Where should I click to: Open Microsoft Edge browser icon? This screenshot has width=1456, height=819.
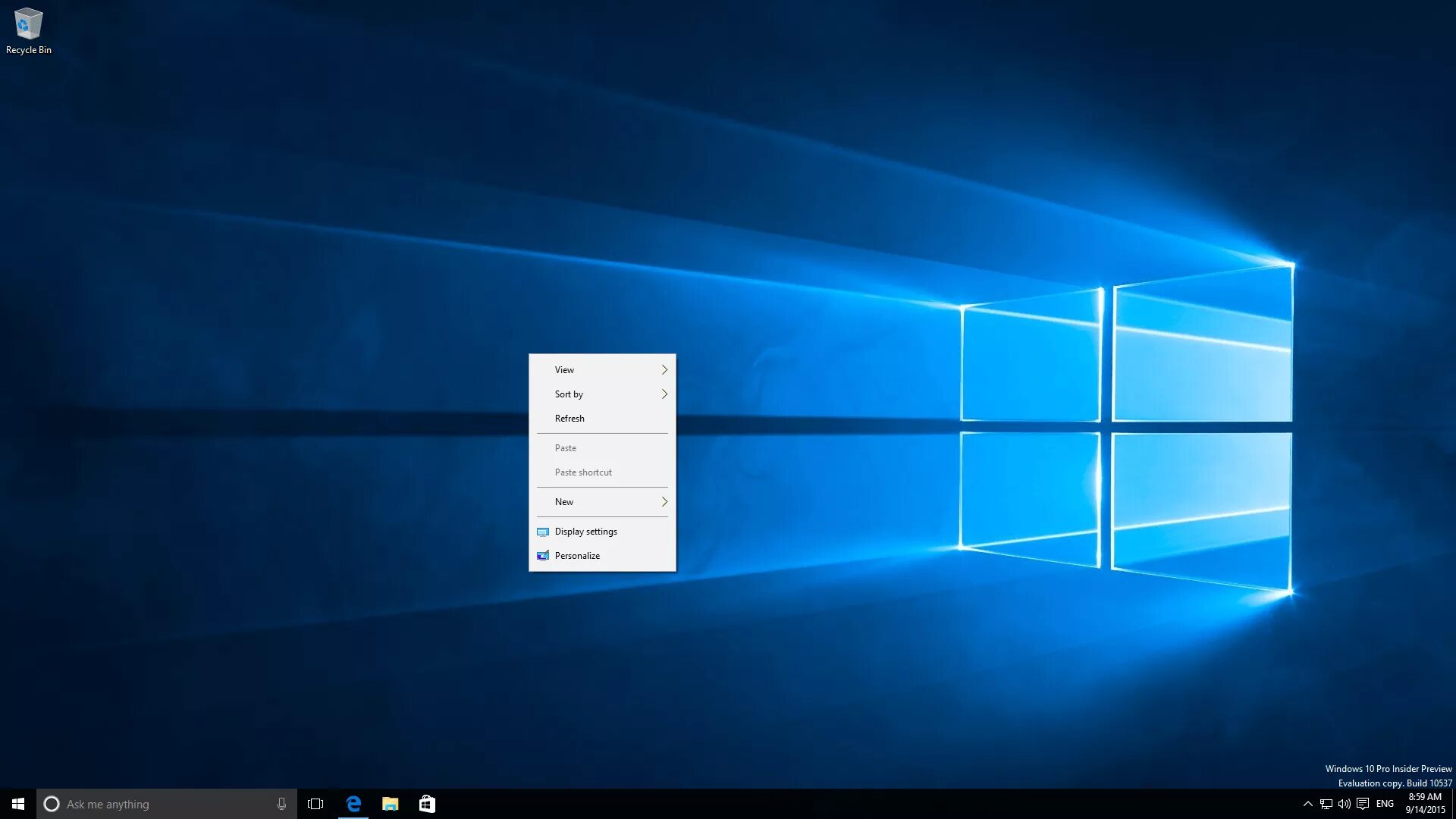tap(353, 803)
